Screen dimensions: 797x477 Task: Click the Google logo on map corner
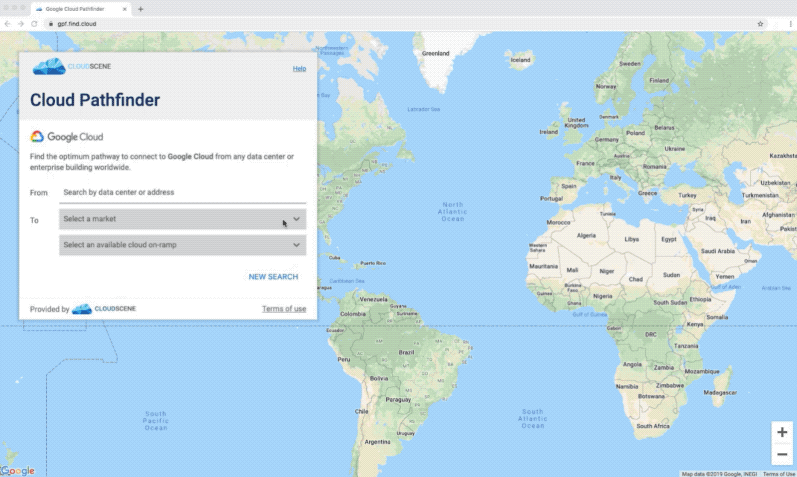pos(18,470)
